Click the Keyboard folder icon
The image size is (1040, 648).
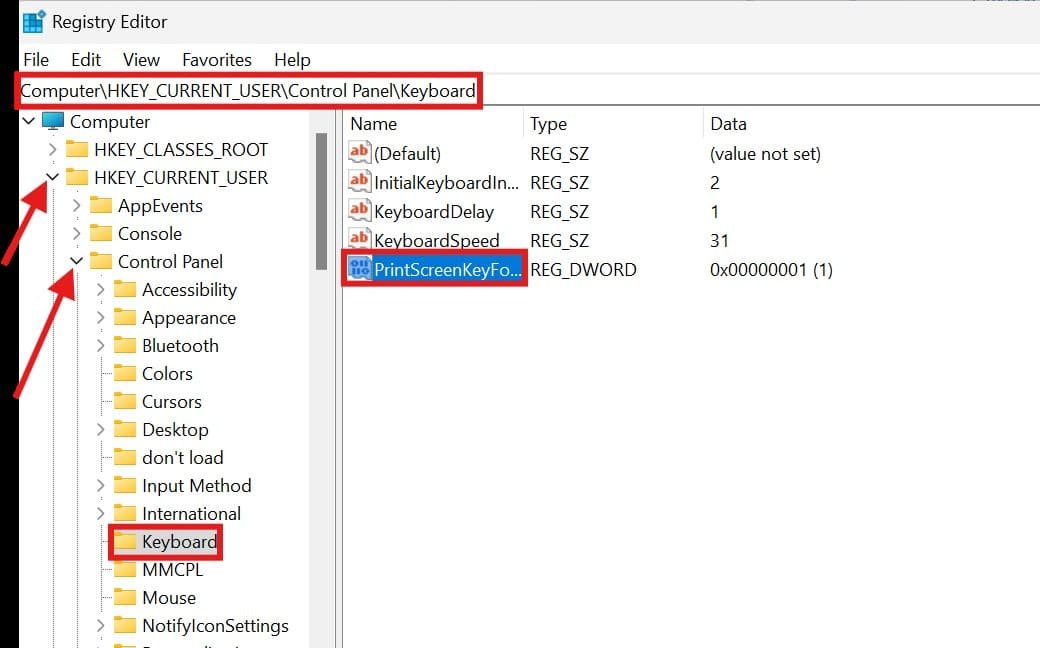pyautogui.click(x=125, y=541)
